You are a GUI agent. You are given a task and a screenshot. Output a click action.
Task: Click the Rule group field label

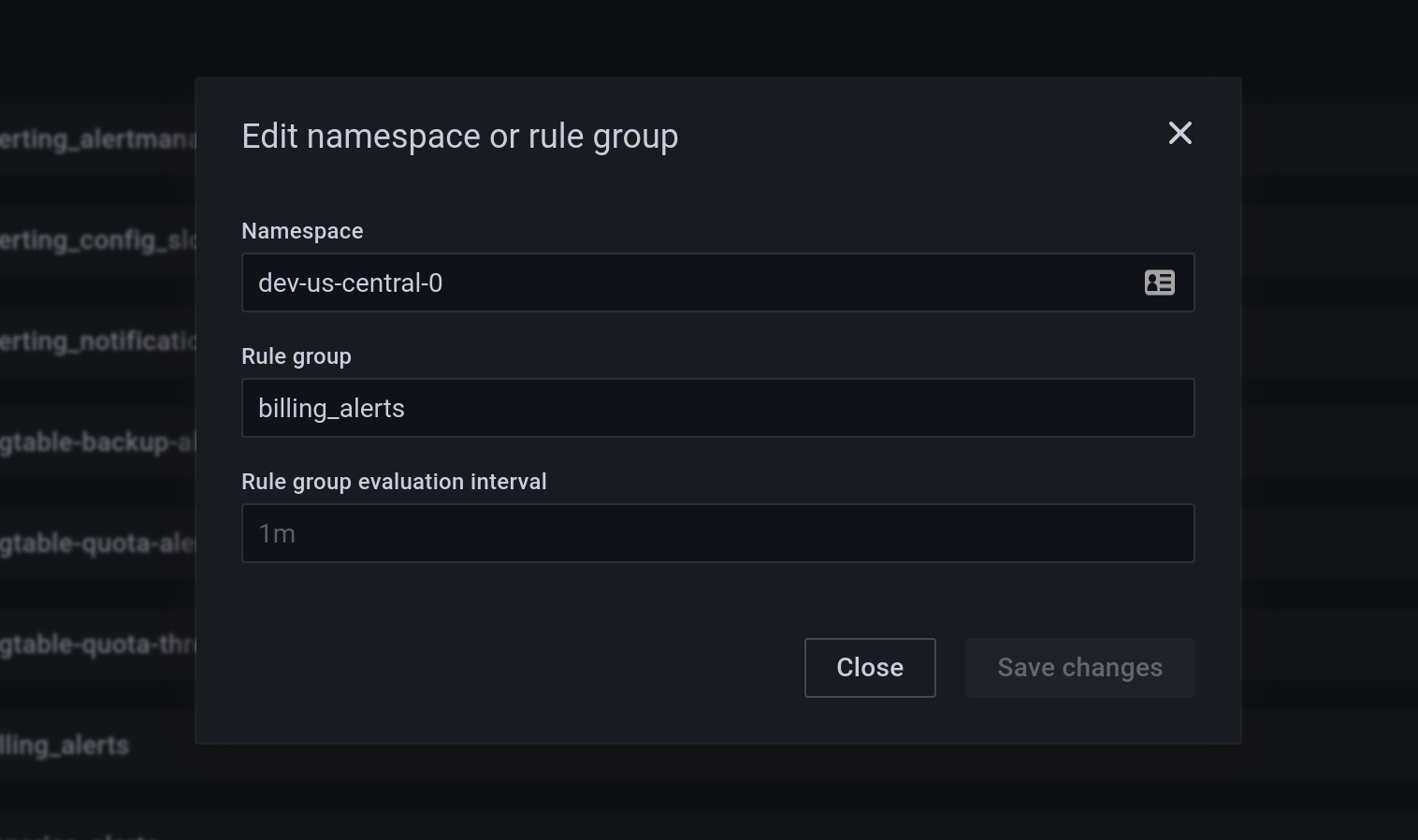[296, 355]
